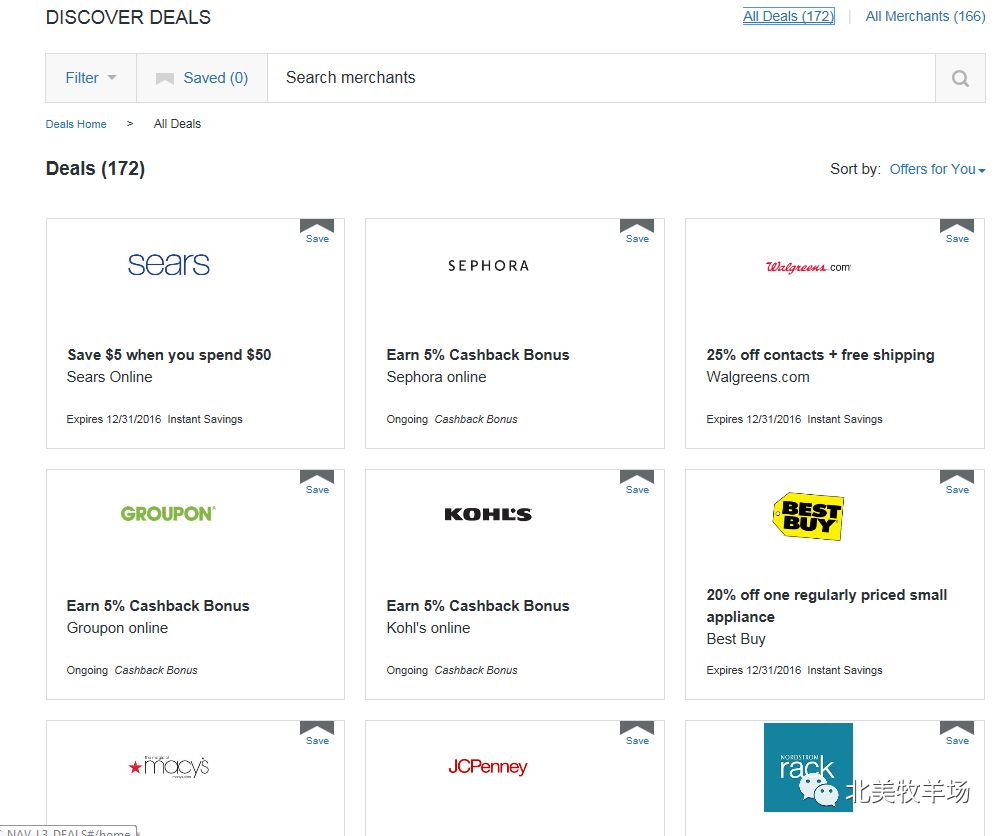The width and height of the screenshot is (1003, 836).
Task: Save the Kohl's deal bookmark
Action: [637, 482]
